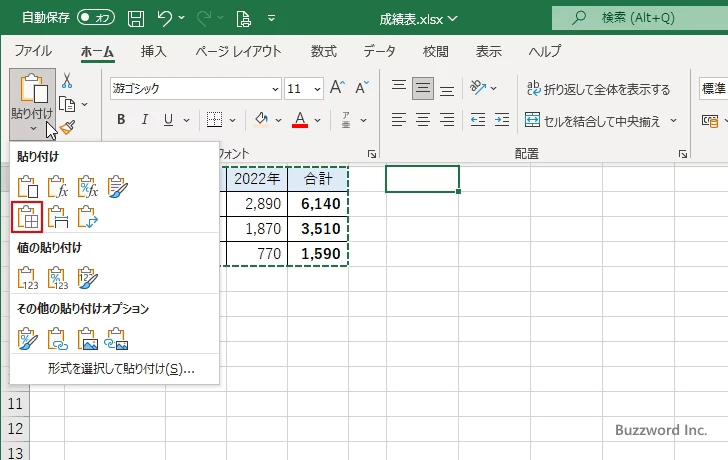This screenshot has height=460, width=728.
Task: Click the Cut scissors icon
Action: (x=67, y=81)
